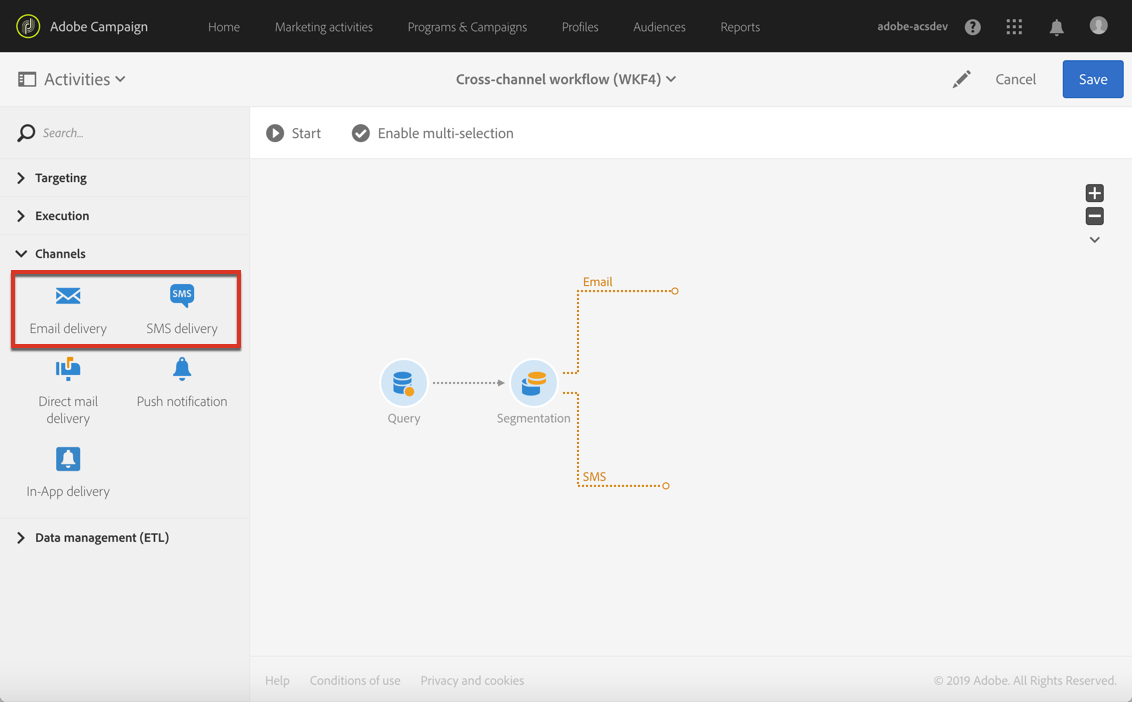Viewport: 1132px width, 702px height.
Task: Click the adobe-acsdev instance name
Action: pyautogui.click(x=912, y=27)
